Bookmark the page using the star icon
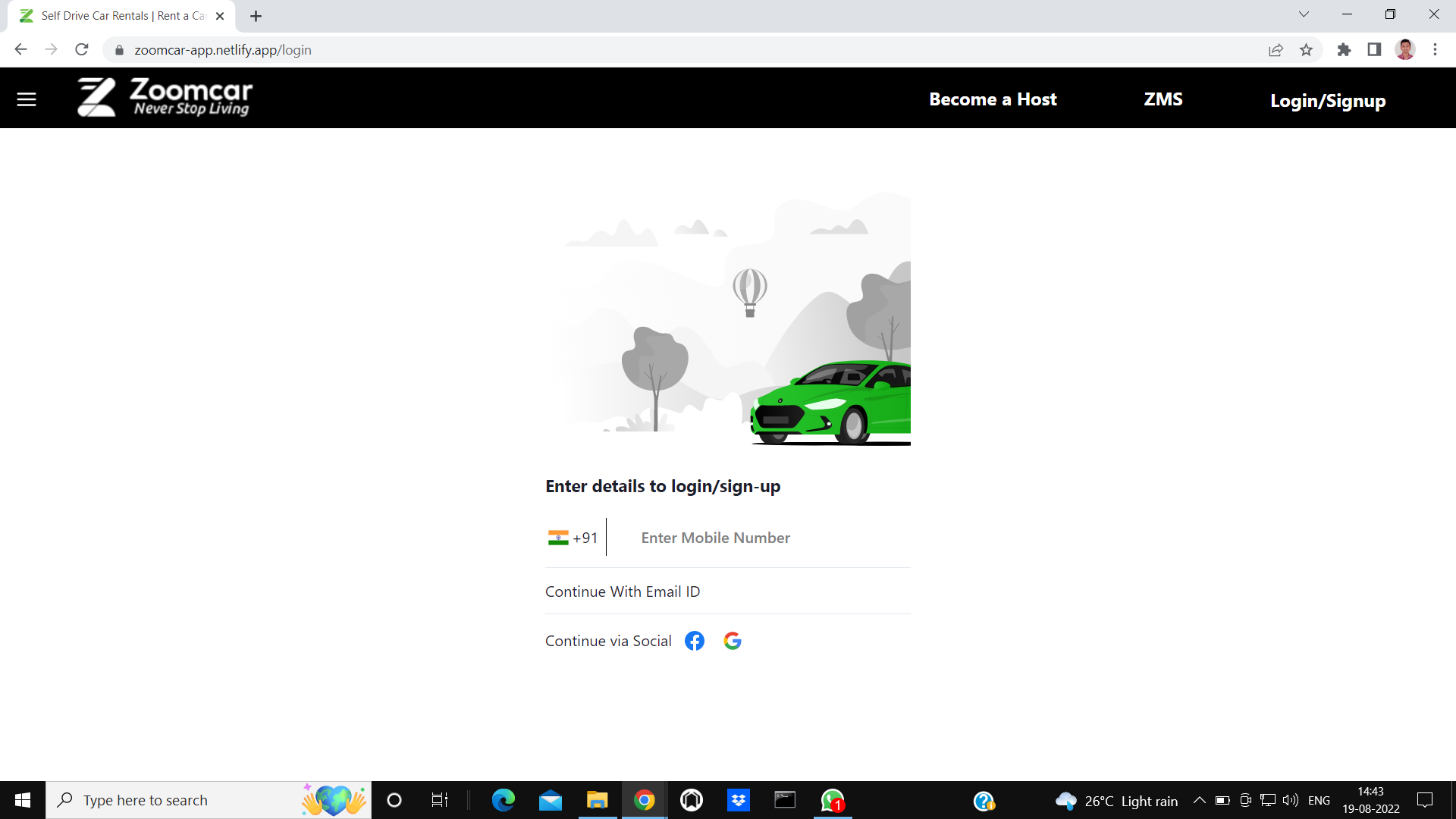The height and width of the screenshot is (819, 1456). pyautogui.click(x=1307, y=49)
